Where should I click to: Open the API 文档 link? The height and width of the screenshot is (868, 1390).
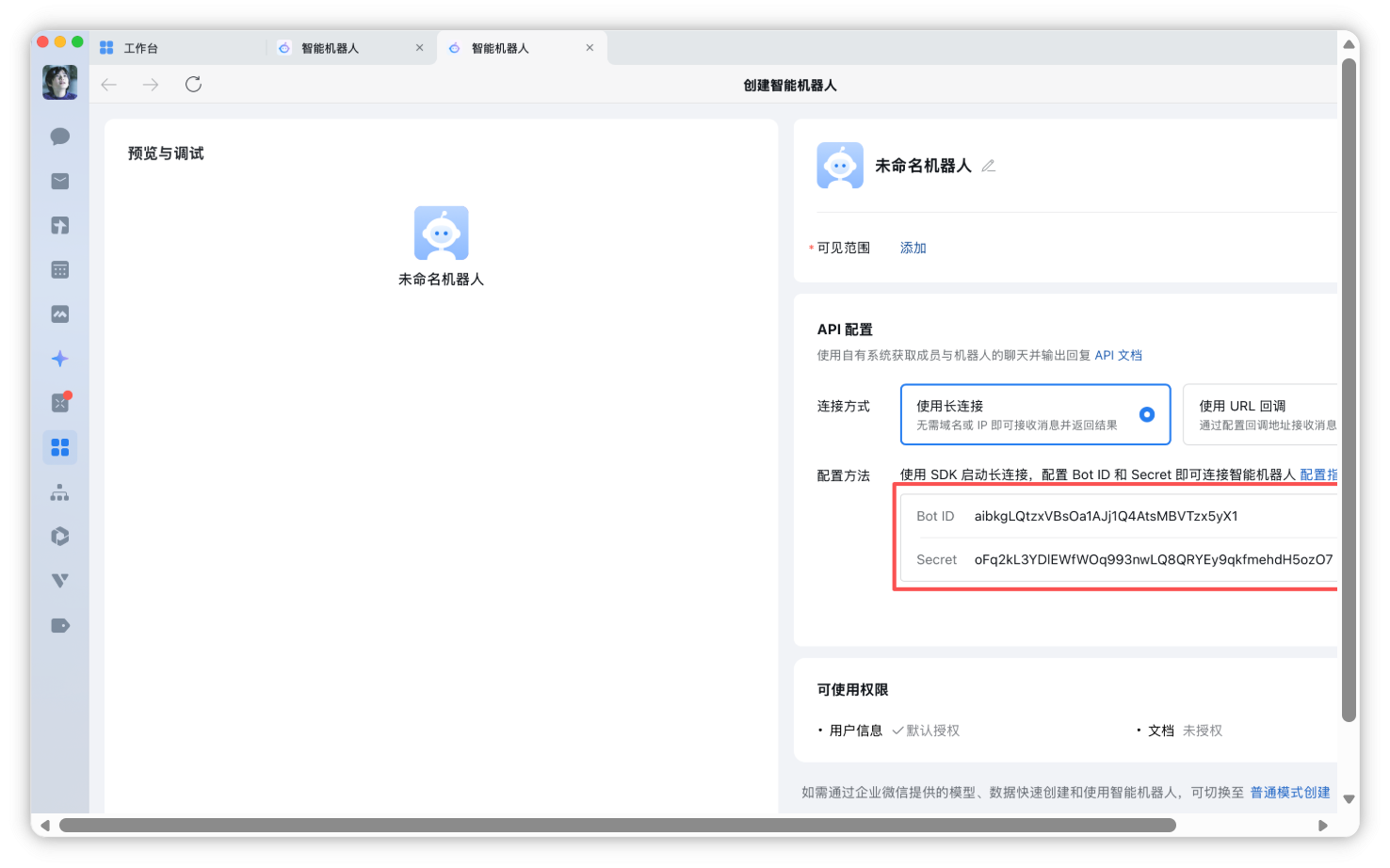pos(1119,355)
